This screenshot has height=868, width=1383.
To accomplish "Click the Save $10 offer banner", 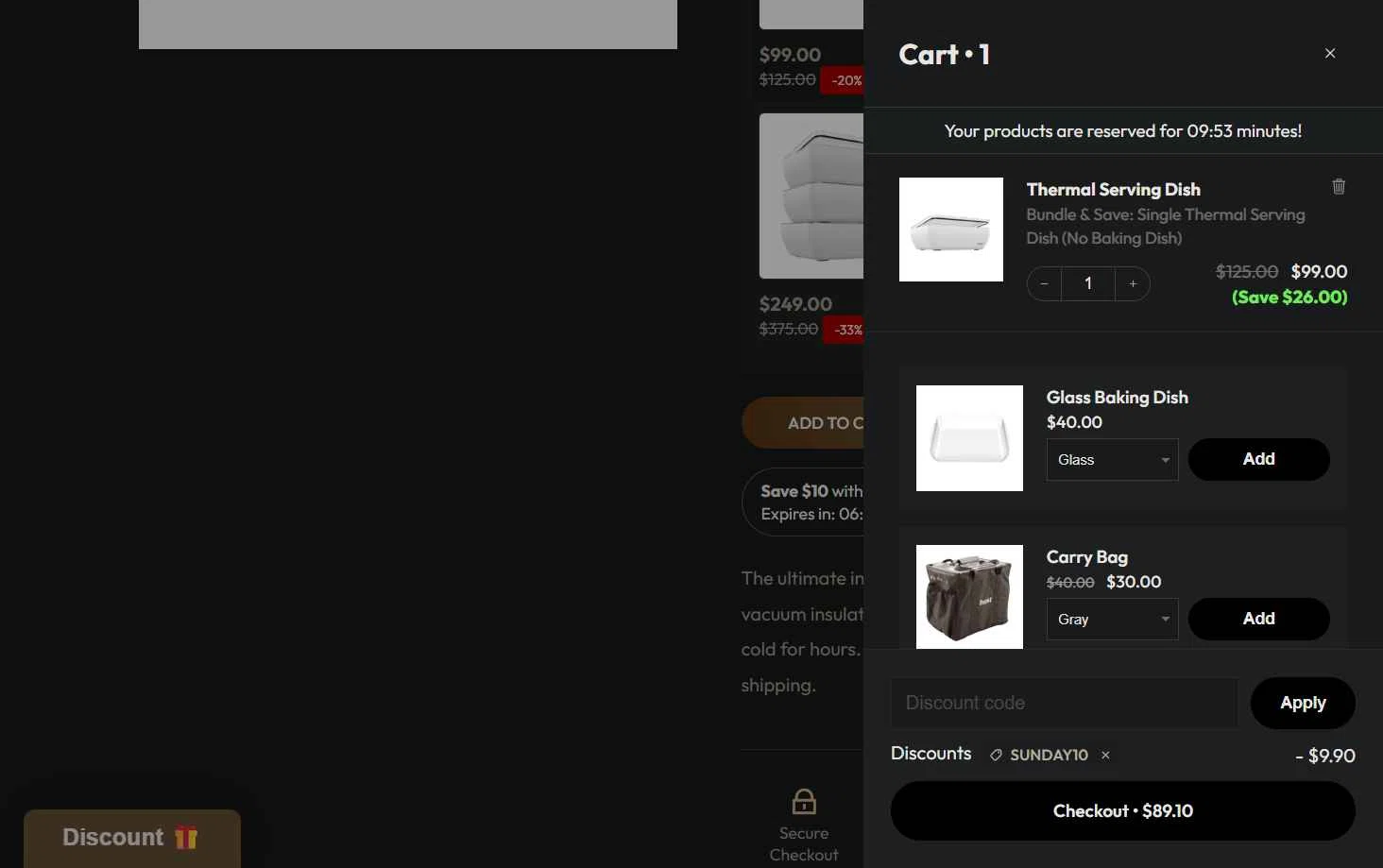I will coord(803,502).
